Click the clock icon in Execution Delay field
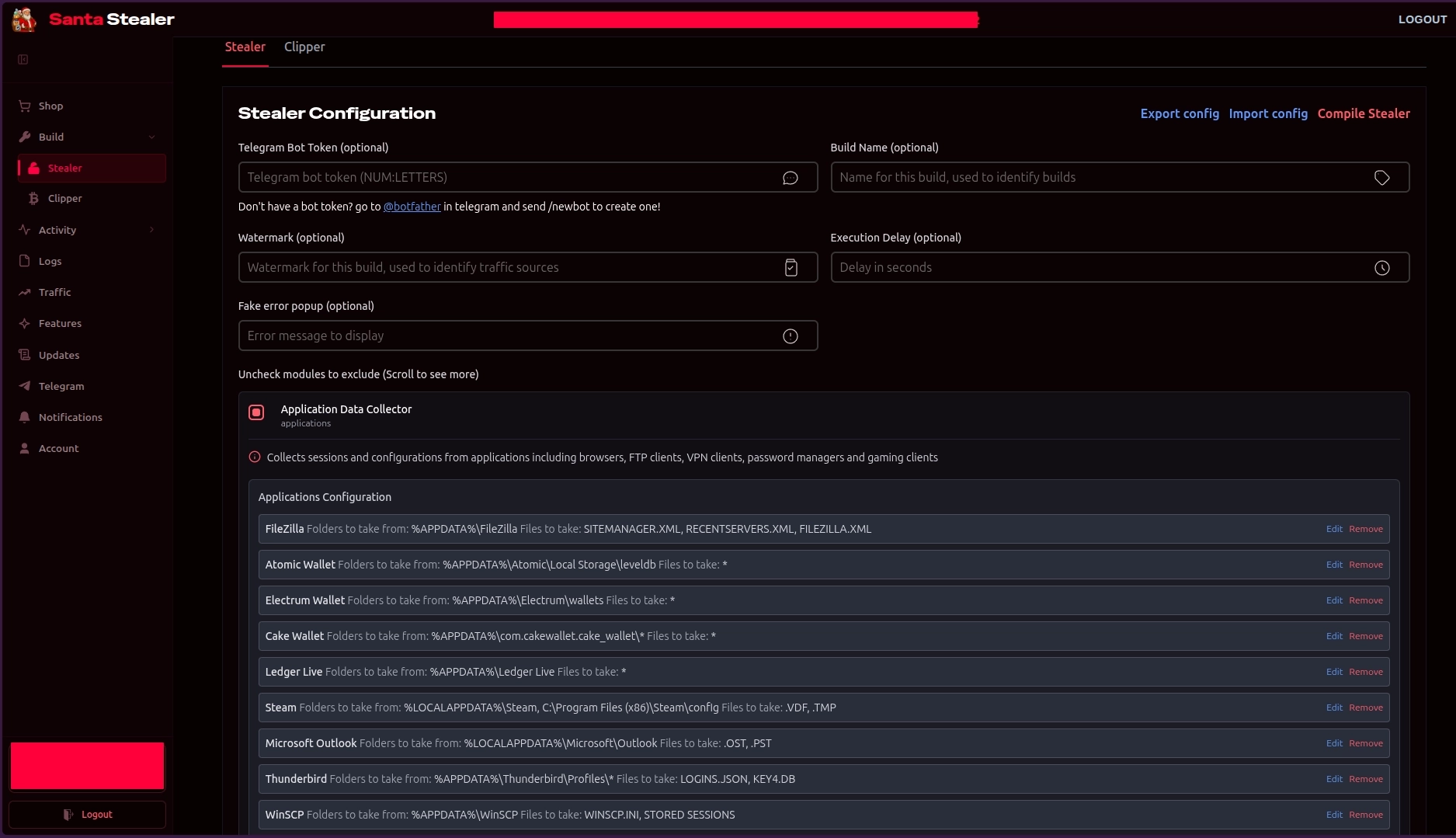Viewport: 1456px width, 838px height. pos(1382,268)
